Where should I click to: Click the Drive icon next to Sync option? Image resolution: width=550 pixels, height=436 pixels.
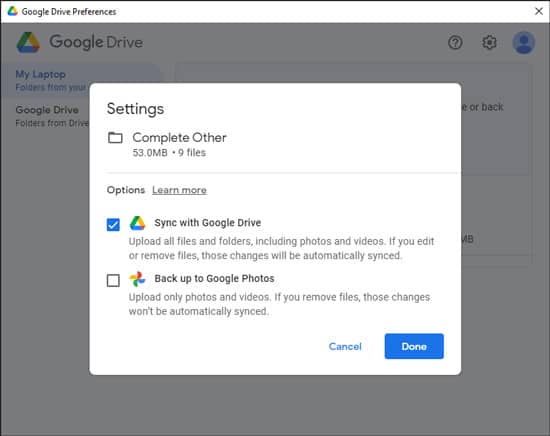point(137,223)
